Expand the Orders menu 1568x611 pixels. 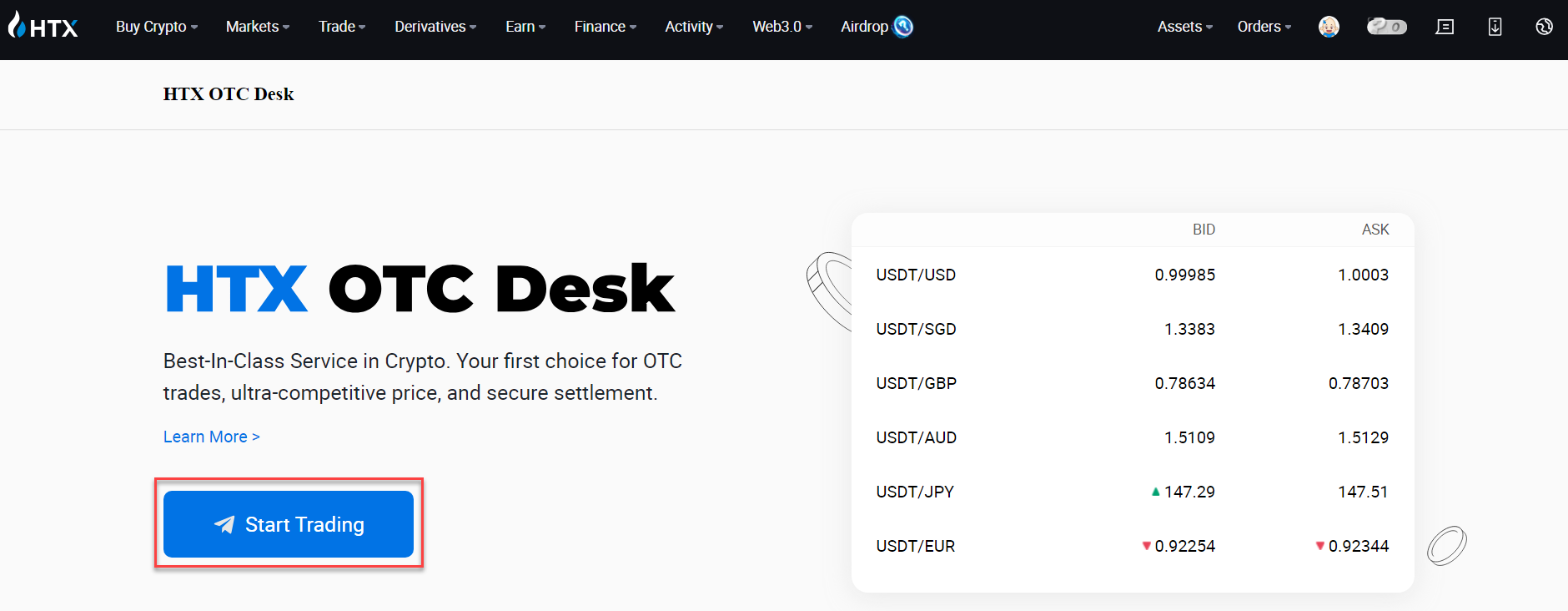pyautogui.click(x=1264, y=27)
